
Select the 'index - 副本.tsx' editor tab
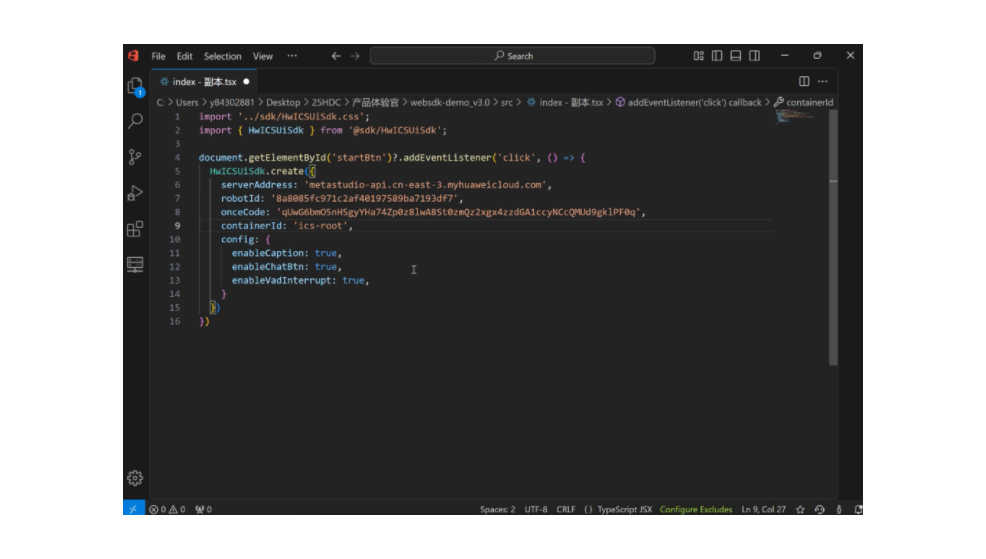point(204,82)
